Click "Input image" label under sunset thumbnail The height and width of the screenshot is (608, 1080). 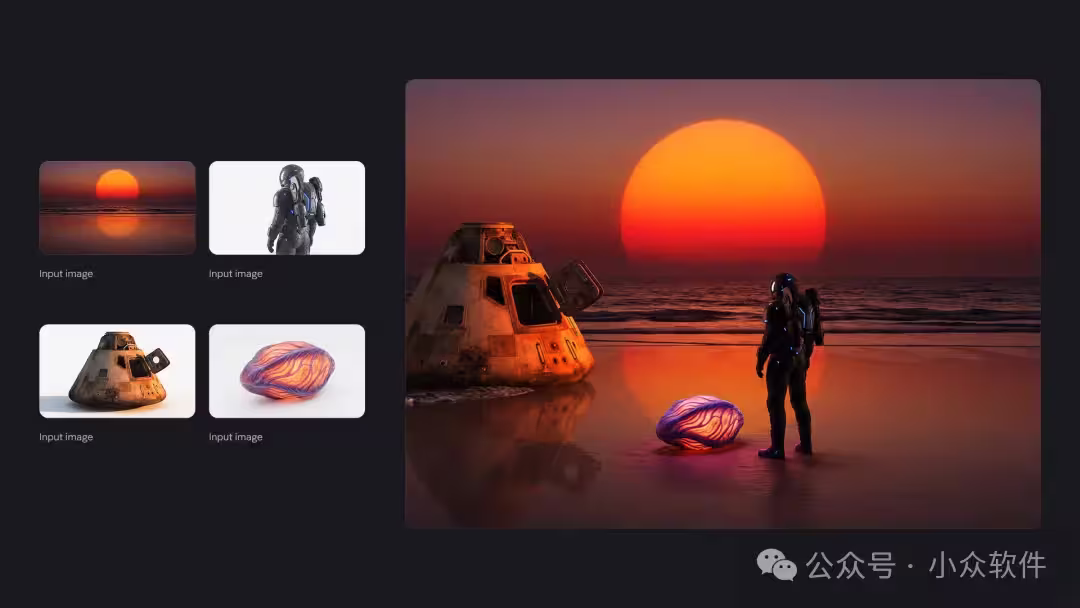(x=66, y=274)
